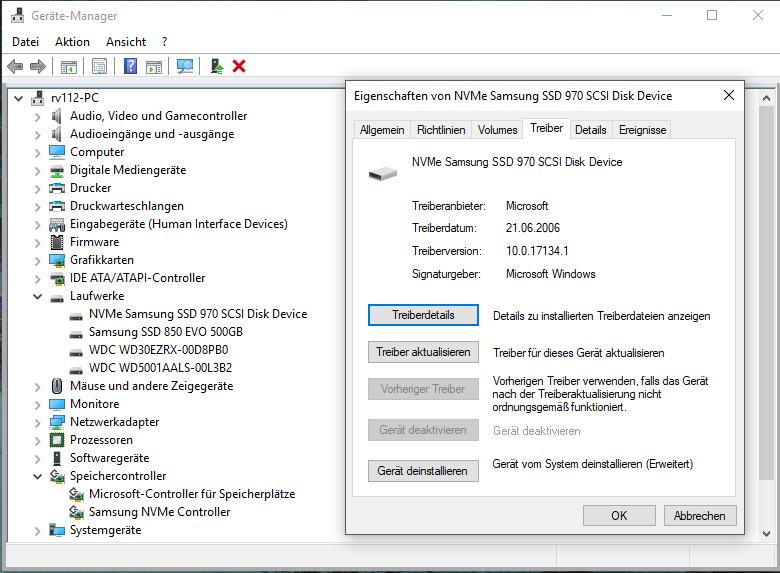
Task: Click the Netzwerkadapter category icon
Action: click(x=57, y=422)
